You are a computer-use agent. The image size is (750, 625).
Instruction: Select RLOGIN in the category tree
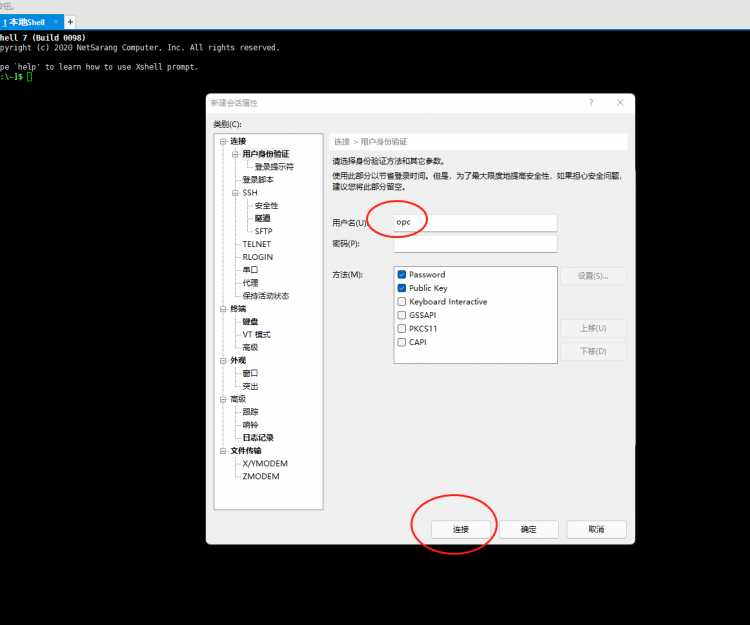(x=257, y=257)
